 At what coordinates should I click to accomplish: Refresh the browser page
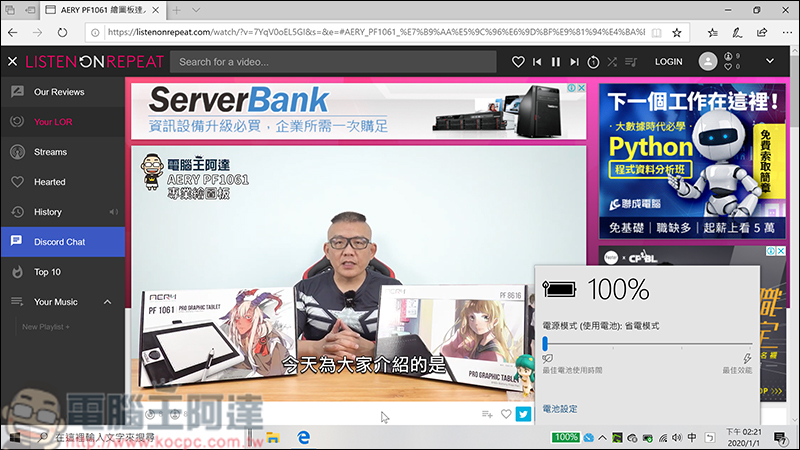(62, 33)
